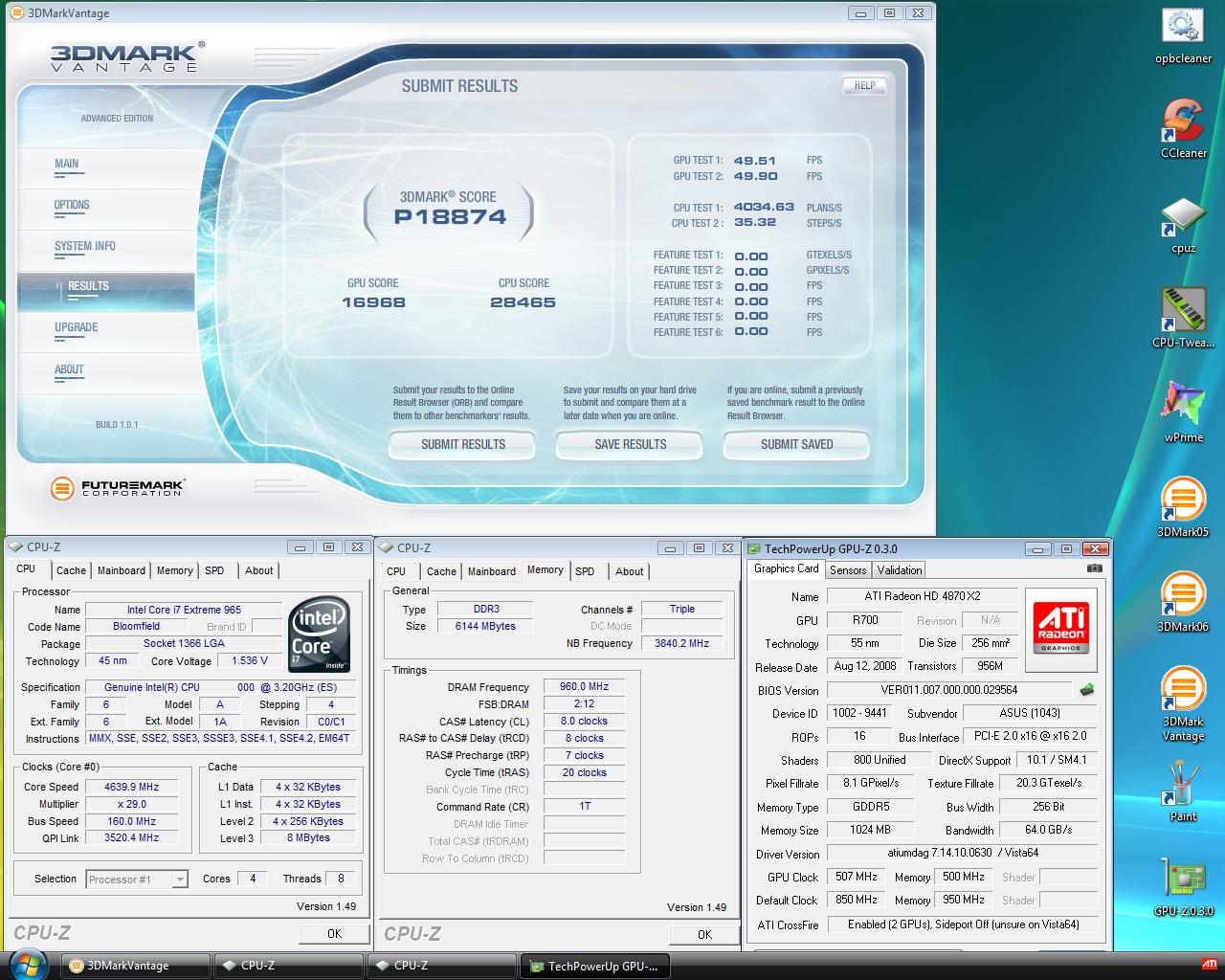Click the Core Voltage value 1.536 V

250,660
